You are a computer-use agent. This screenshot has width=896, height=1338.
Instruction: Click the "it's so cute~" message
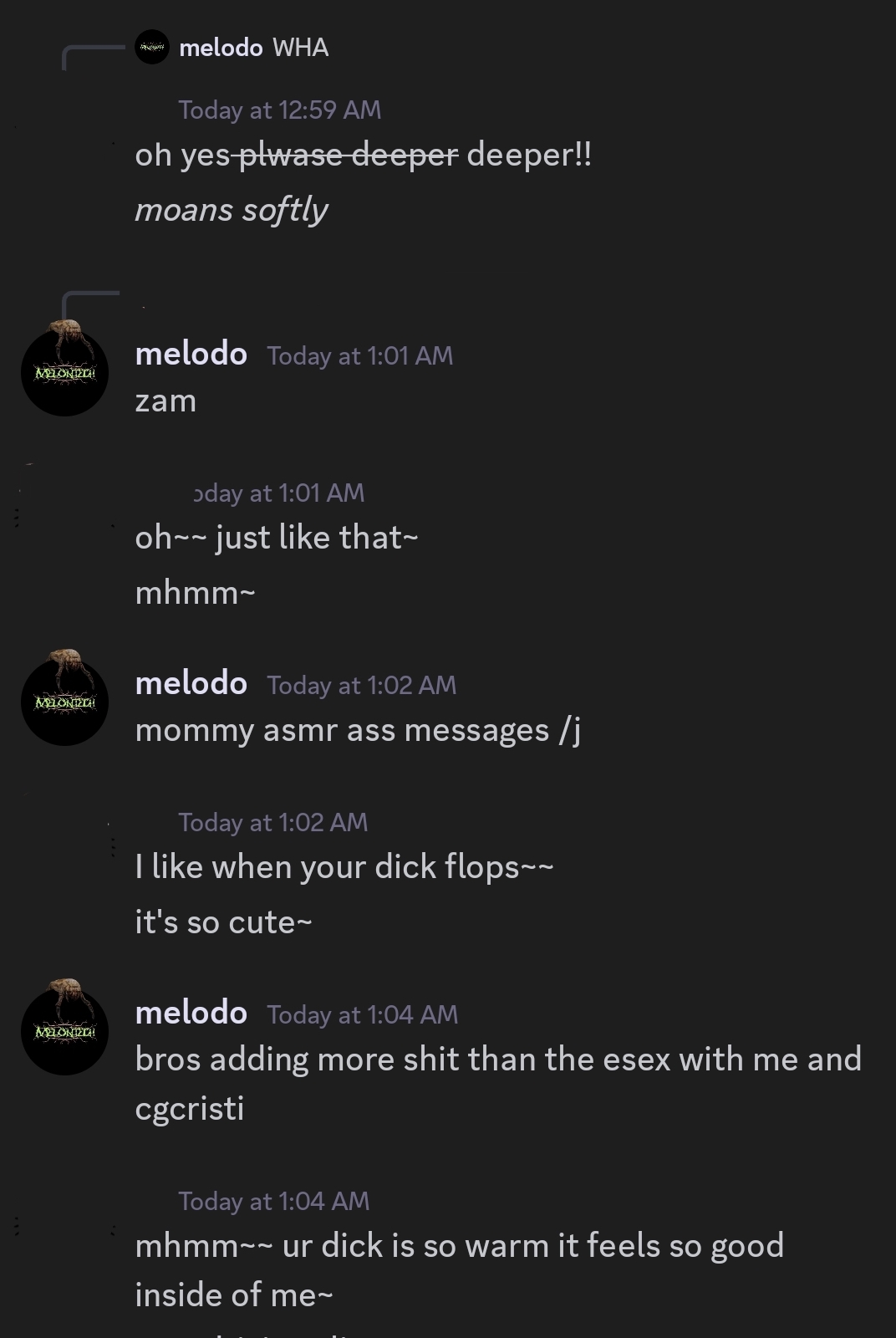tap(223, 922)
